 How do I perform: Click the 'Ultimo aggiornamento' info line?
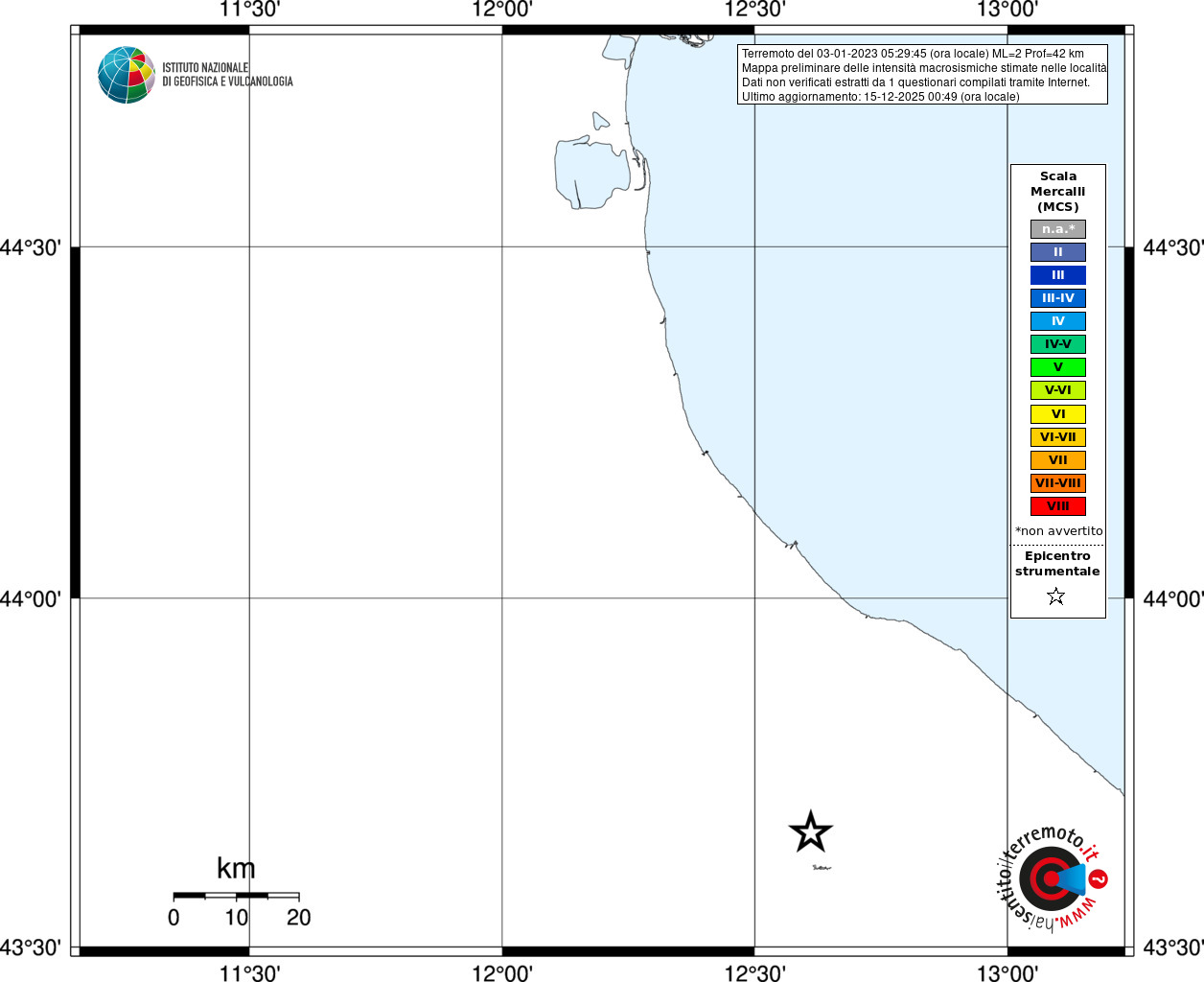point(881,97)
